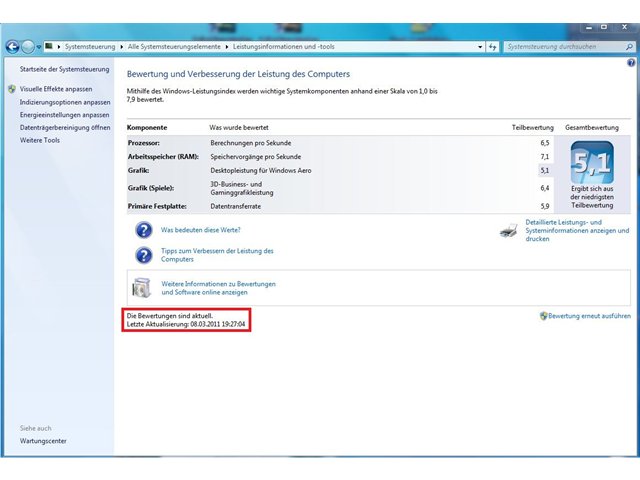Open the help question mark icon
The height and width of the screenshot is (480, 640).
coord(631,62)
